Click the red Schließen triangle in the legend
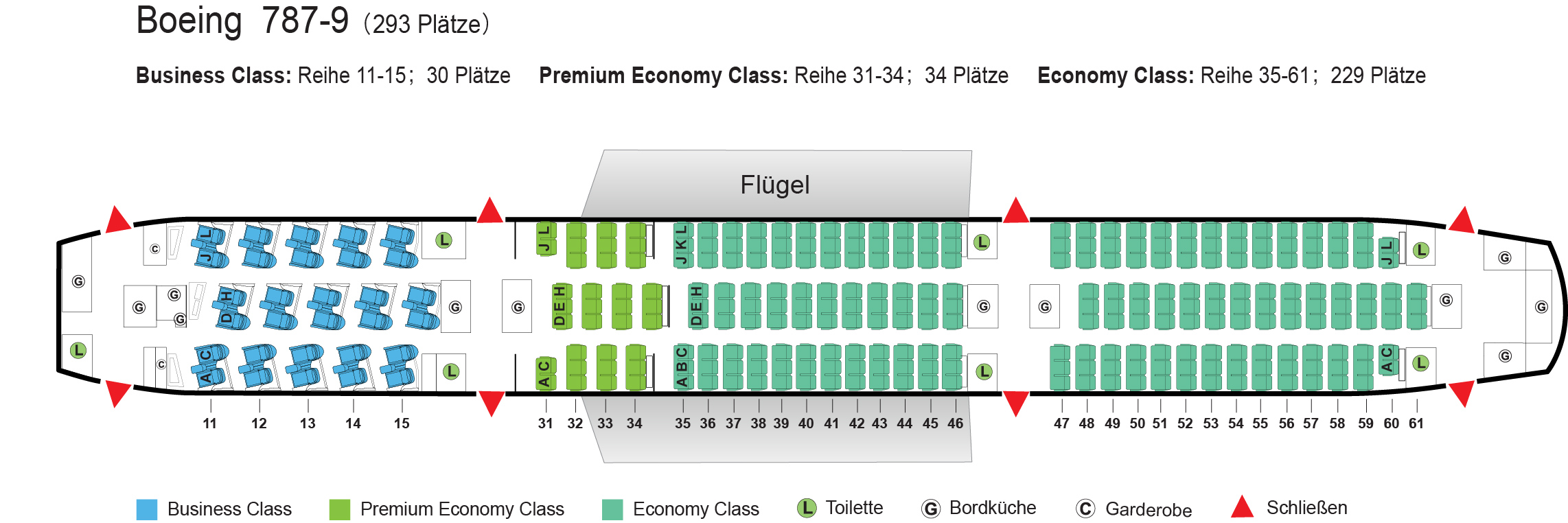 point(1242,508)
